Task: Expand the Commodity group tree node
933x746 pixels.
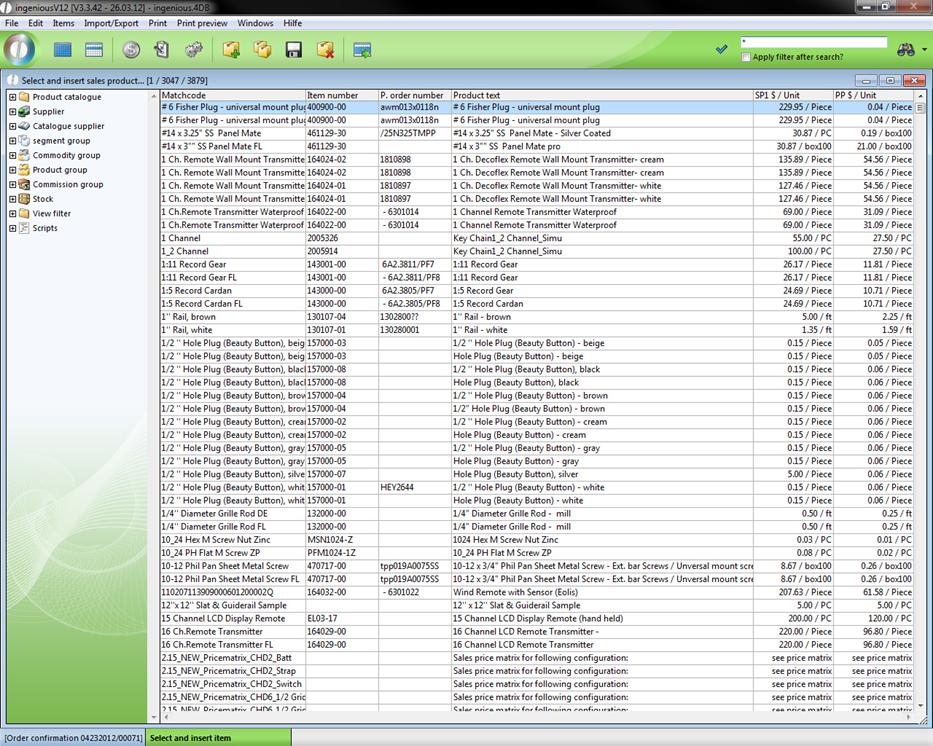Action: coord(12,155)
